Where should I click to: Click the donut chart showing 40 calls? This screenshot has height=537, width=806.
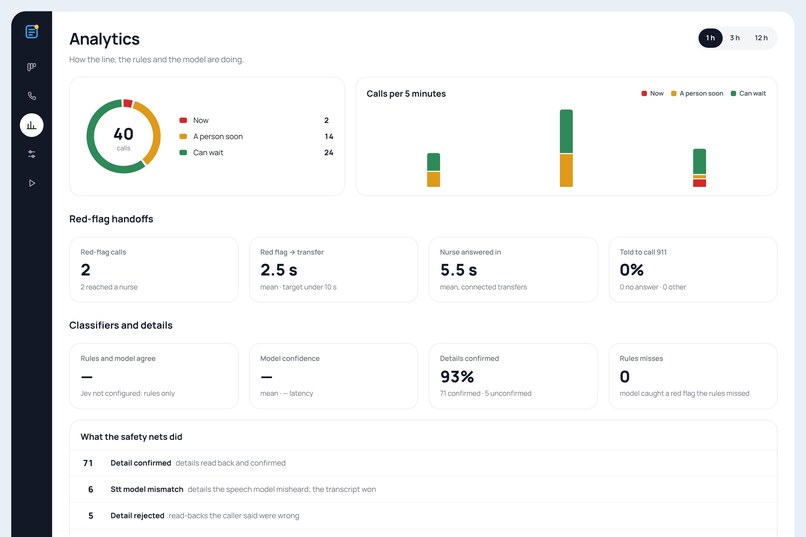pyautogui.click(x=123, y=136)
